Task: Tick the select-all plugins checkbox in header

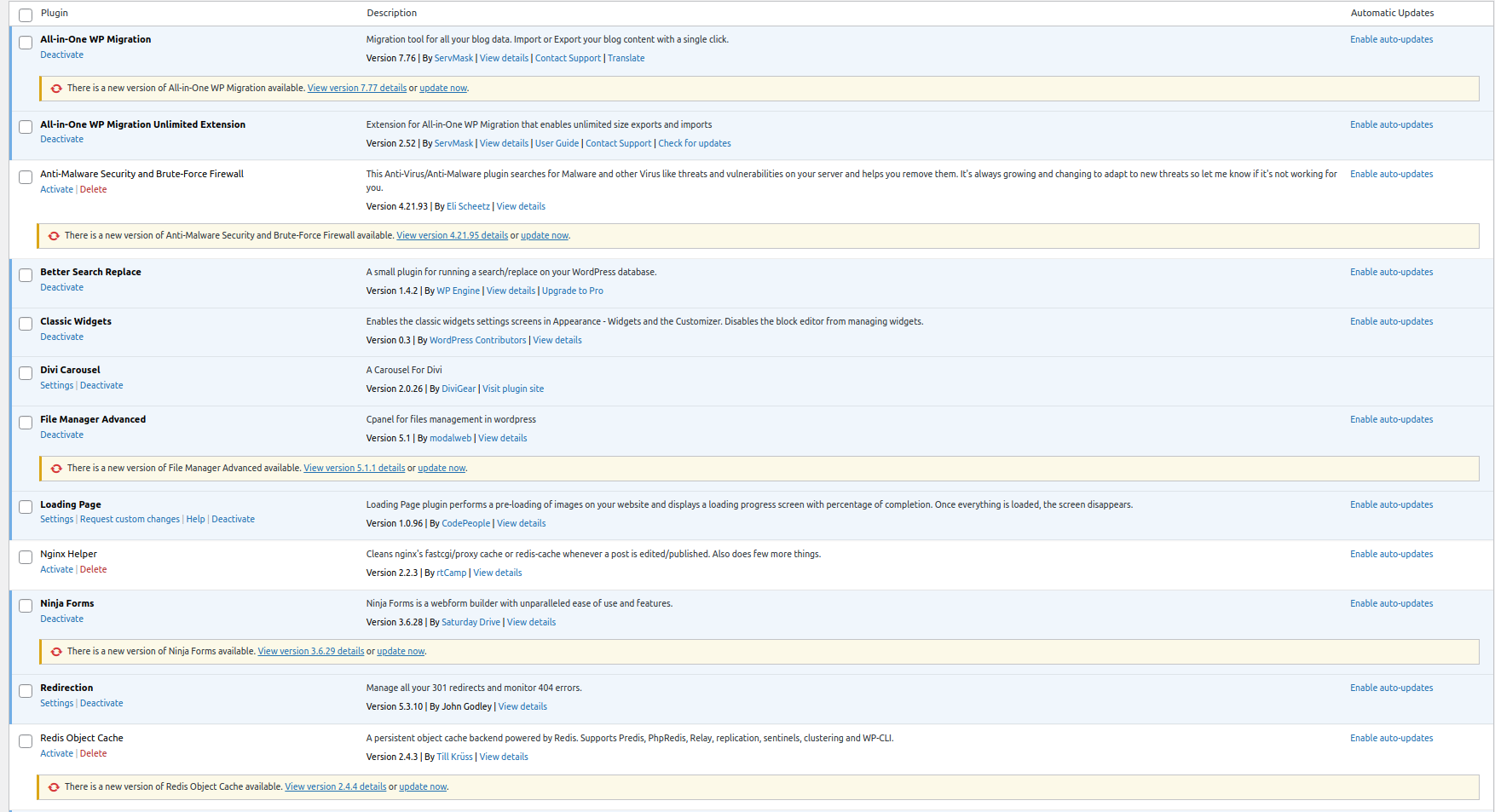Action: click(26, 14)
